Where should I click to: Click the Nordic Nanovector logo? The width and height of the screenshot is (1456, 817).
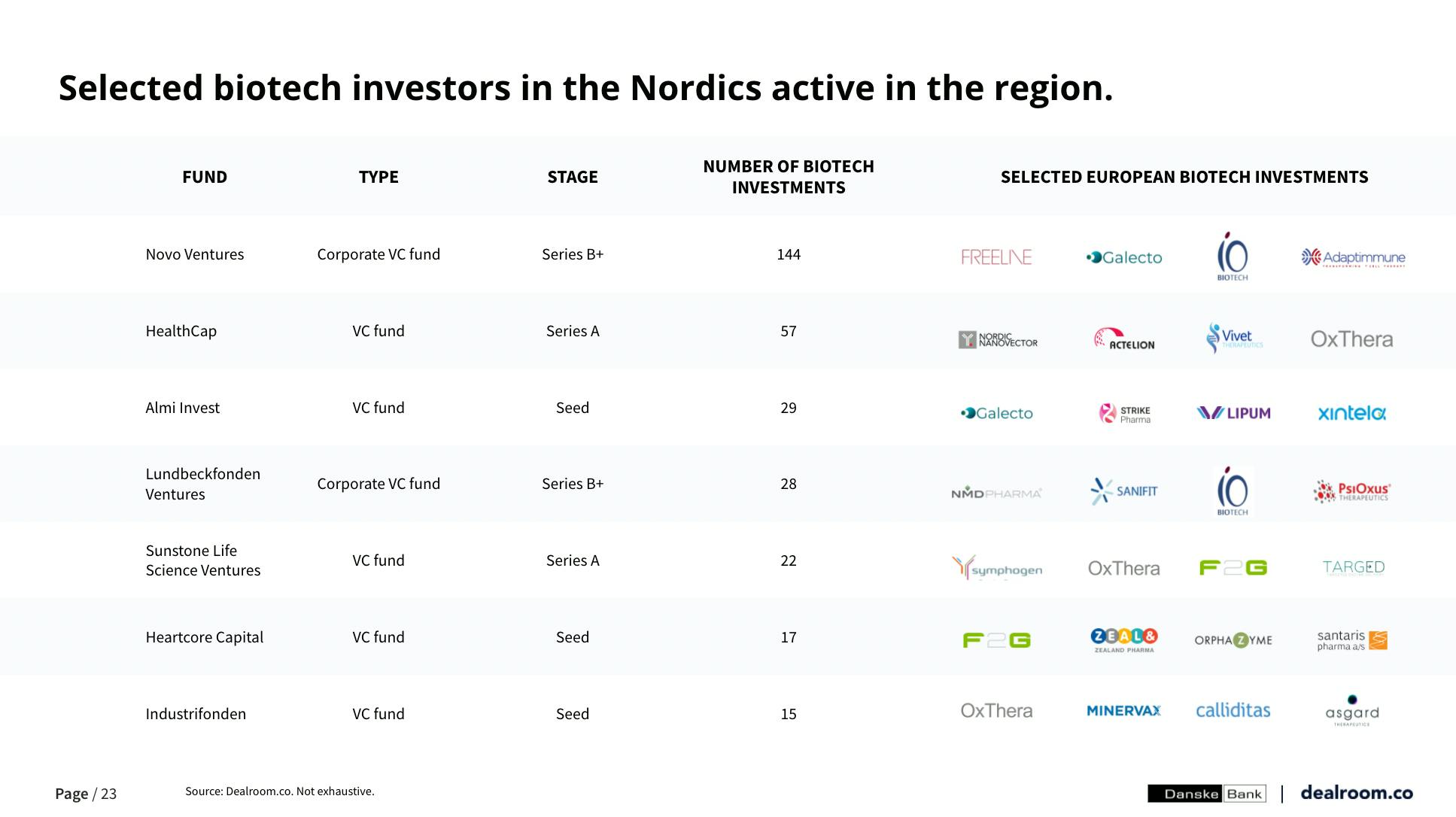click(998, 340)
